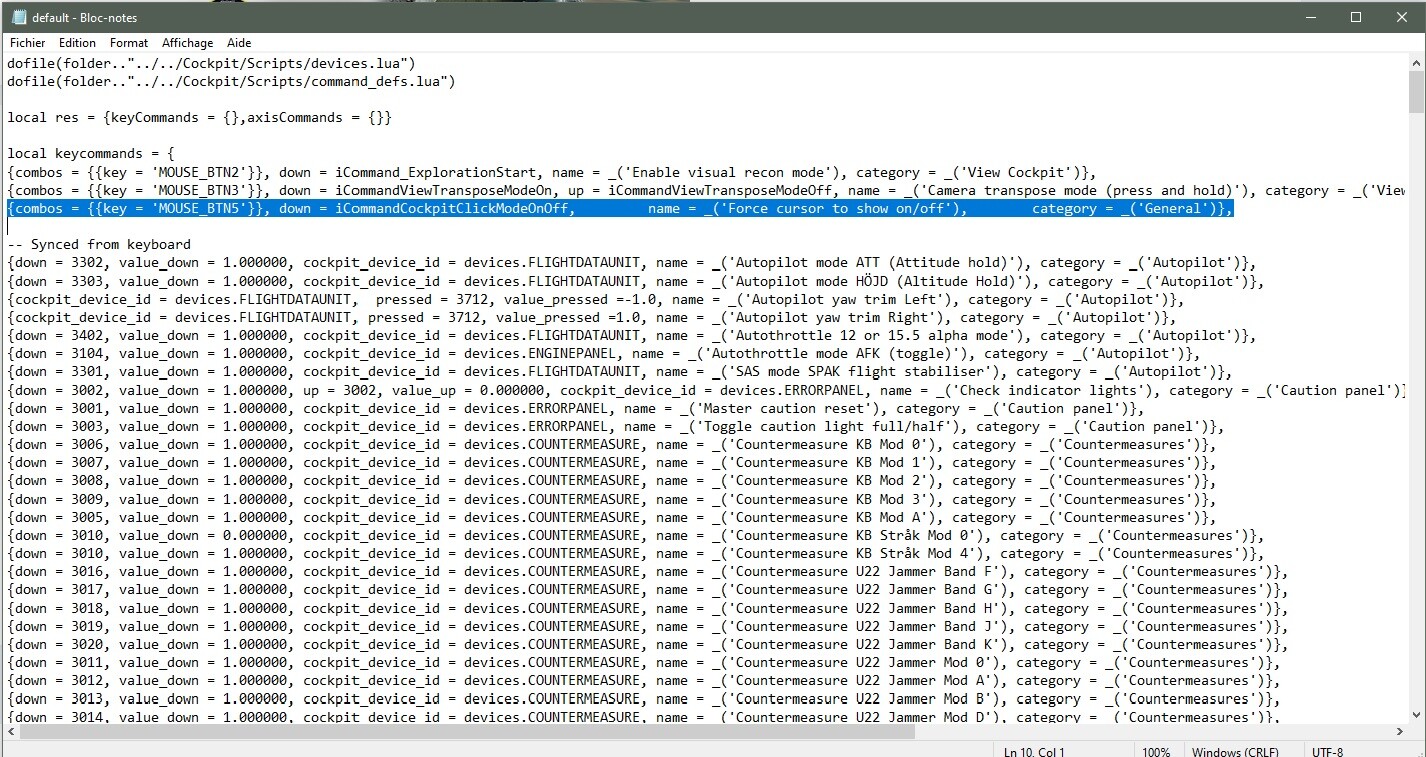Click the highlighted MOUSE_BTN5 line
Screen dimensions: 1426x757
click(x=620, y=208)
